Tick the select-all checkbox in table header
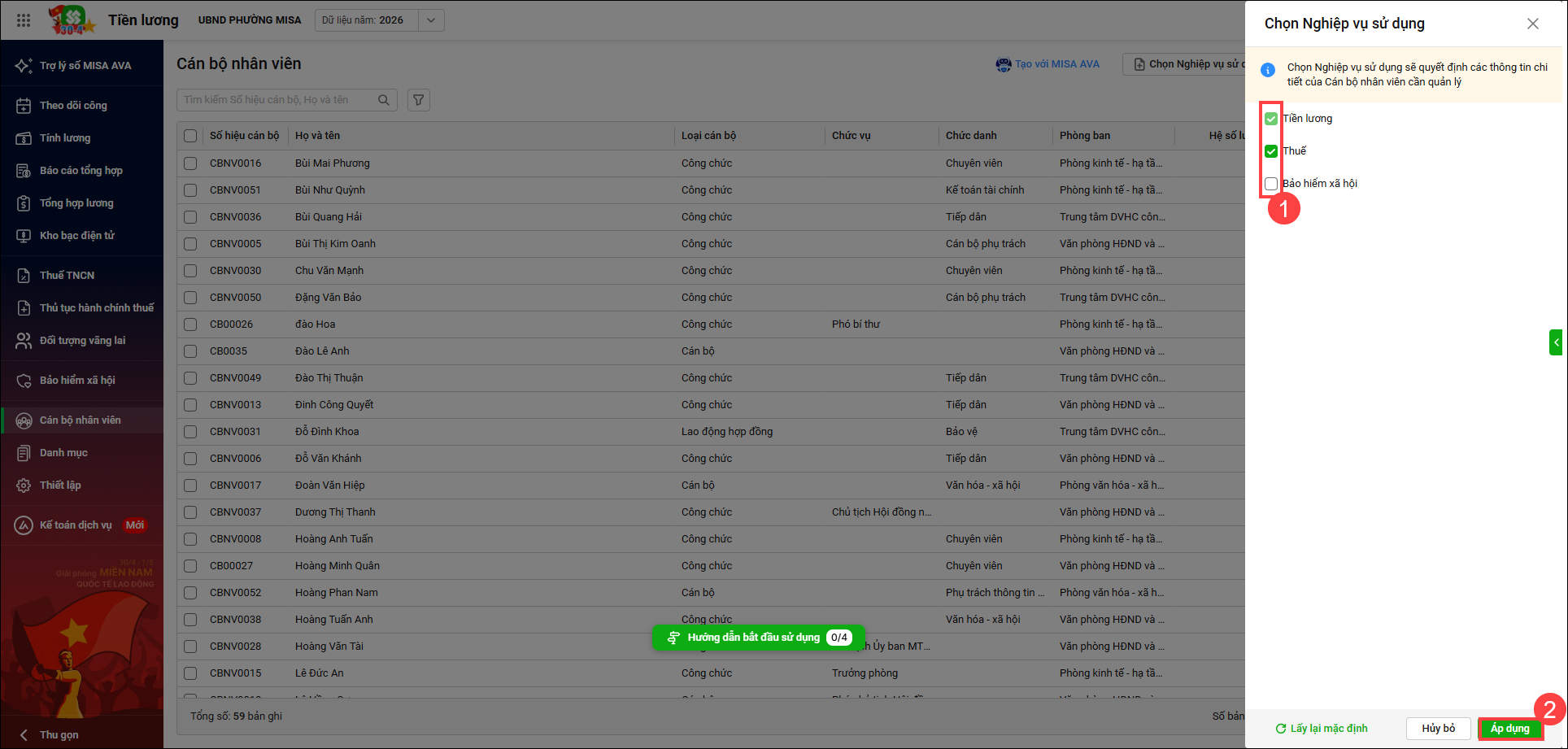 coord(190,136)
